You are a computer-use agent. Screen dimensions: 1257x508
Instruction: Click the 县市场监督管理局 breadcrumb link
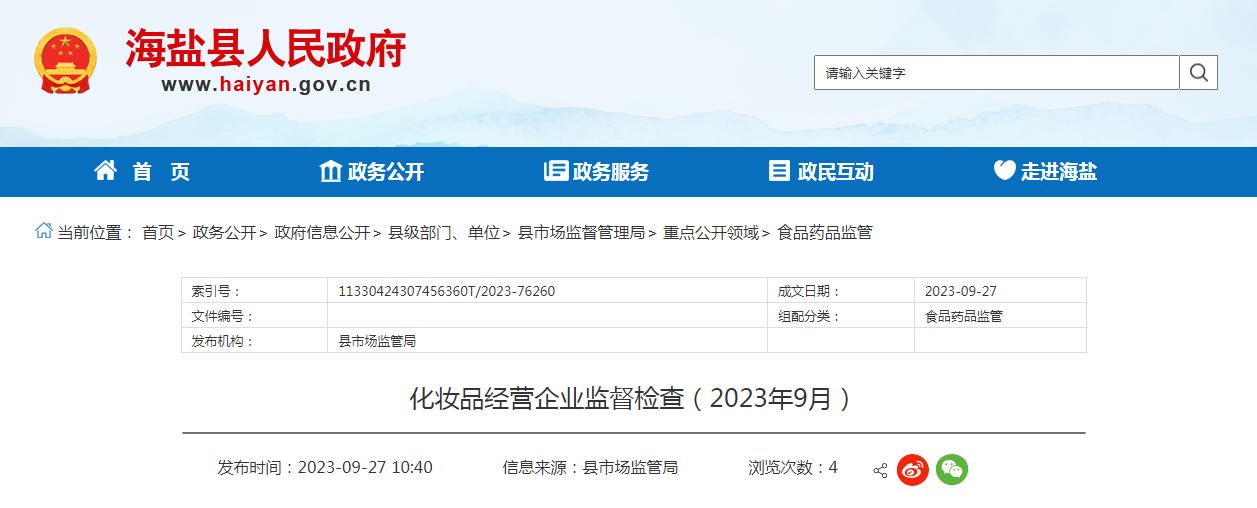tap(581, 232)
